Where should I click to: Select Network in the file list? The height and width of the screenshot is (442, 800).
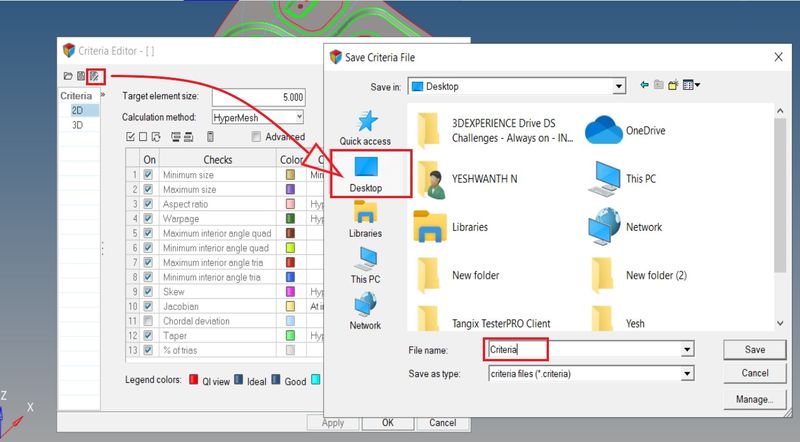(626, 227)
